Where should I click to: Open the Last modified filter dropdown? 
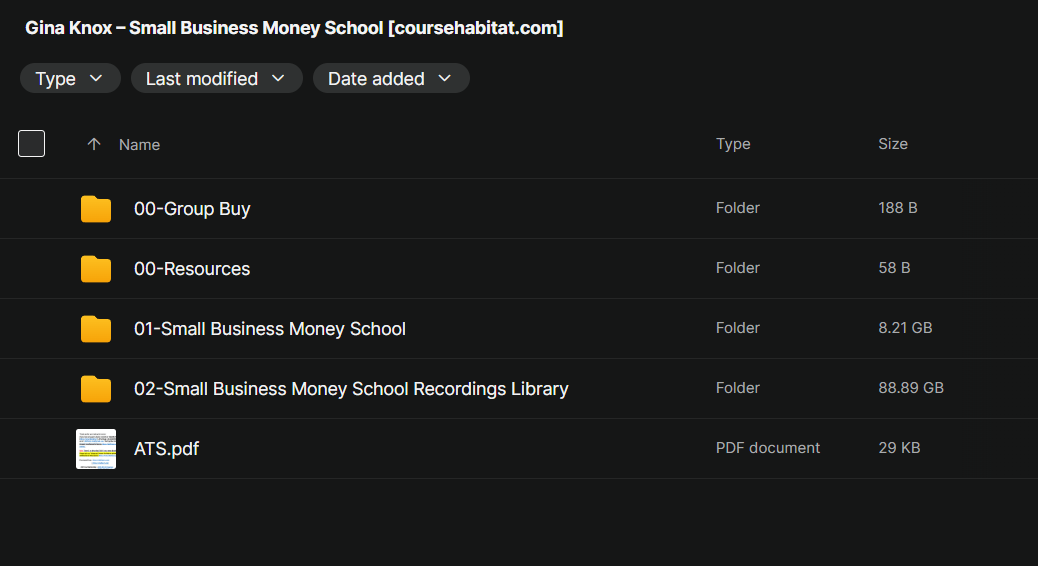coord(216,79)
